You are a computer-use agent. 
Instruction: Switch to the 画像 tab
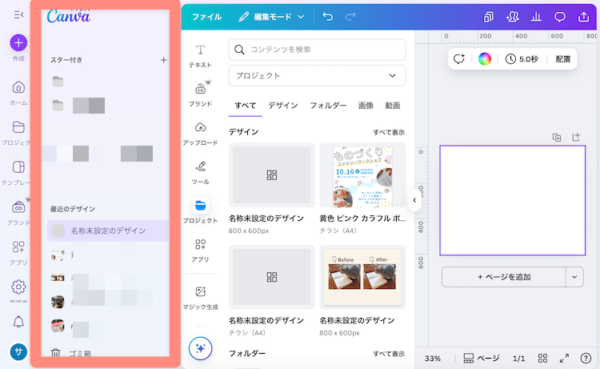(x=366, y=105)
